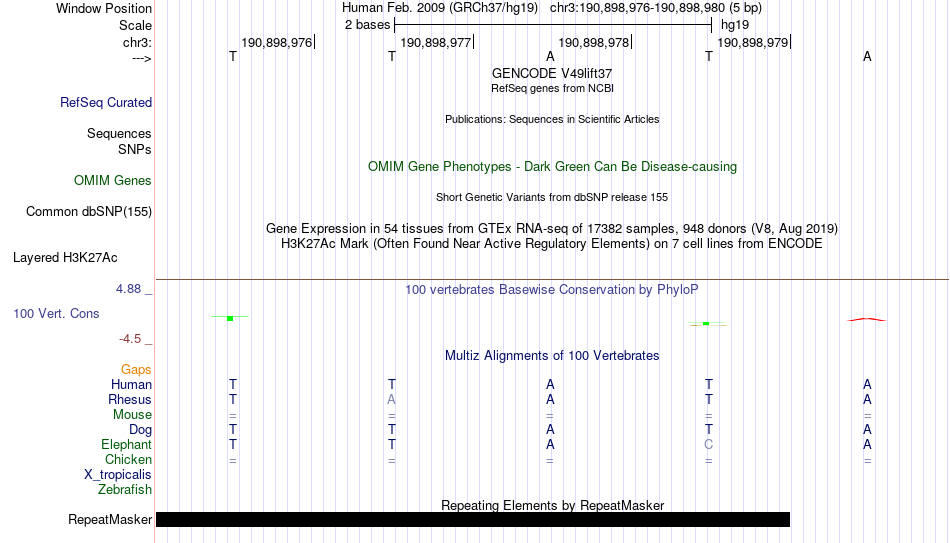
Task: Click the hg19 label beside scale bar
Action: (735, 25)
